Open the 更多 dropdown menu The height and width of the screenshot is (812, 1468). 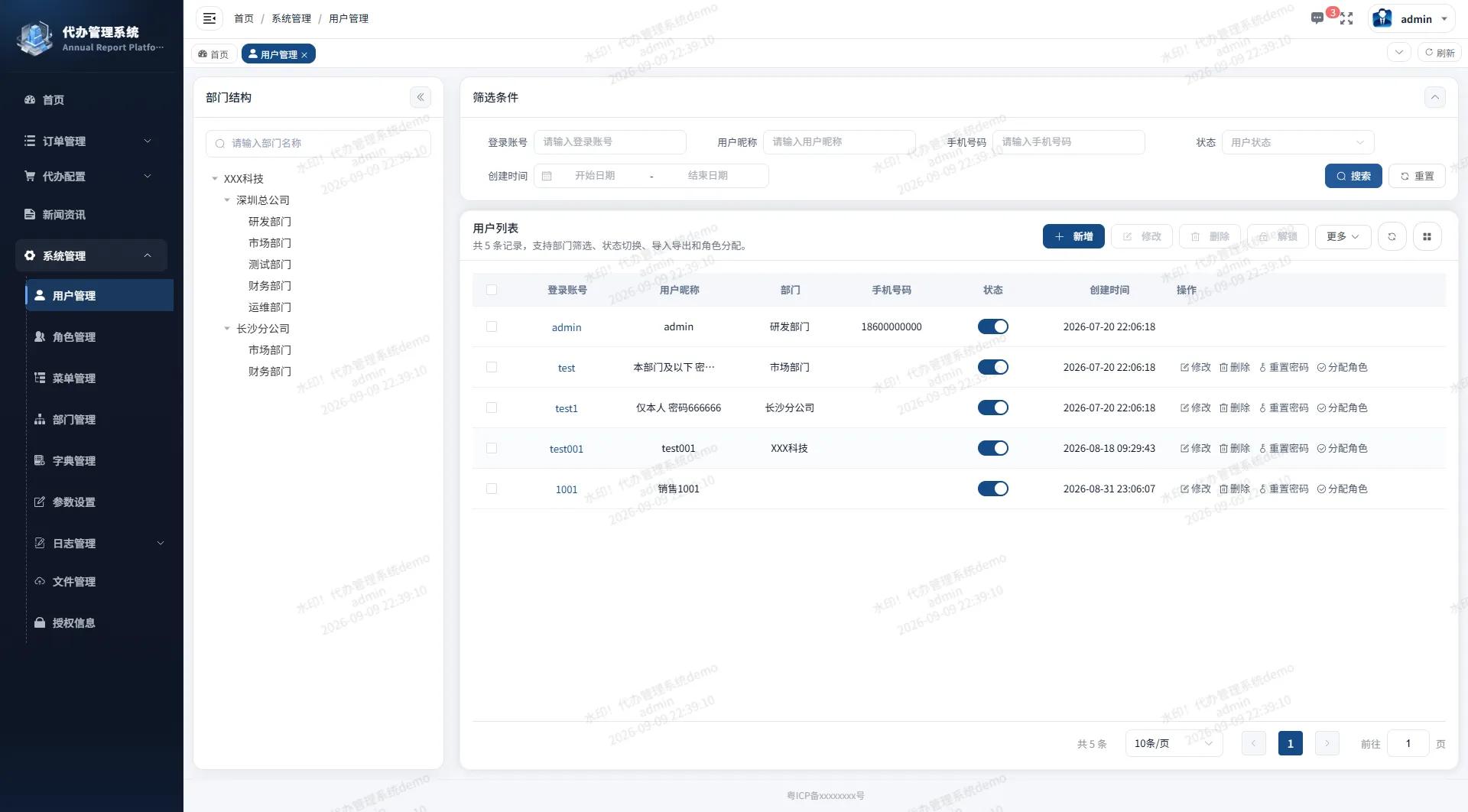coord(1343,237)
